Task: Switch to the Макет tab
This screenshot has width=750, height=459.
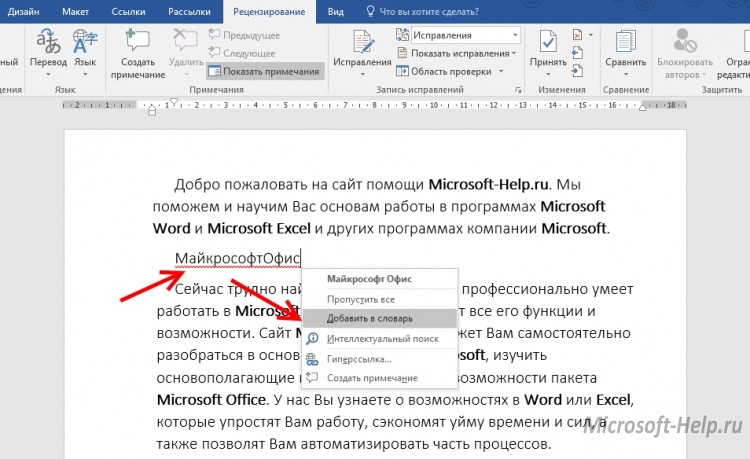Action: (x=75, y=11)
